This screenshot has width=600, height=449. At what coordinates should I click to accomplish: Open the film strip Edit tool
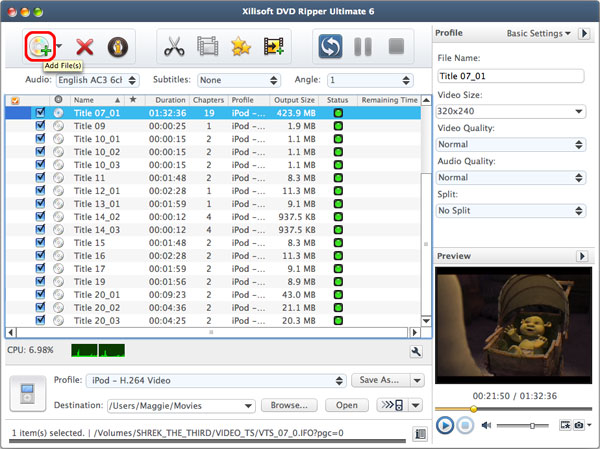coord(208,46)
